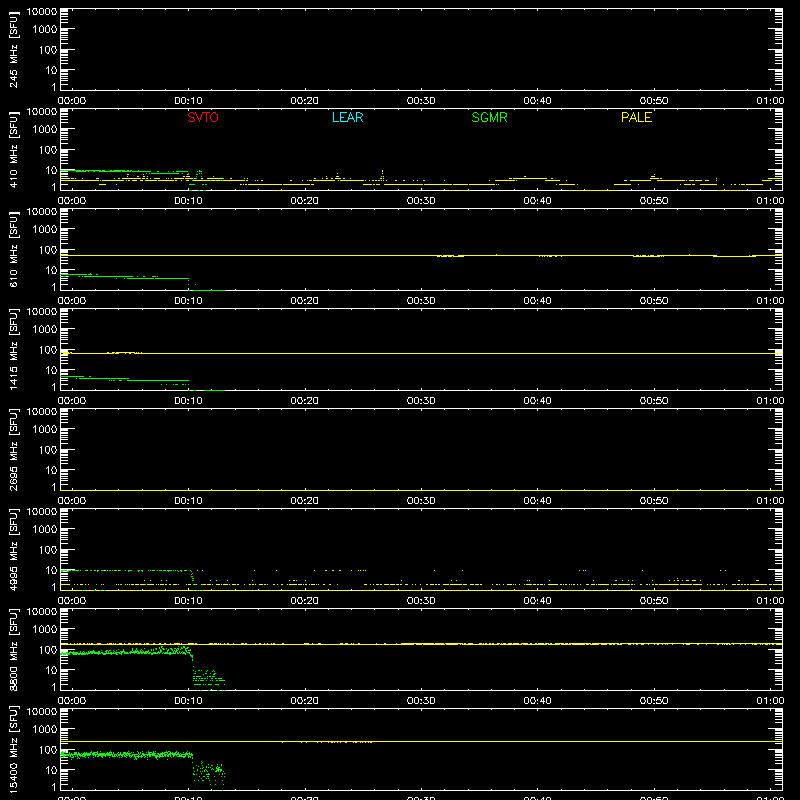This screenshot has width=800, height=800.
Task: Click the 00:10 time label under the 8800 MHz panel
Action: click(x=188, y=701)
